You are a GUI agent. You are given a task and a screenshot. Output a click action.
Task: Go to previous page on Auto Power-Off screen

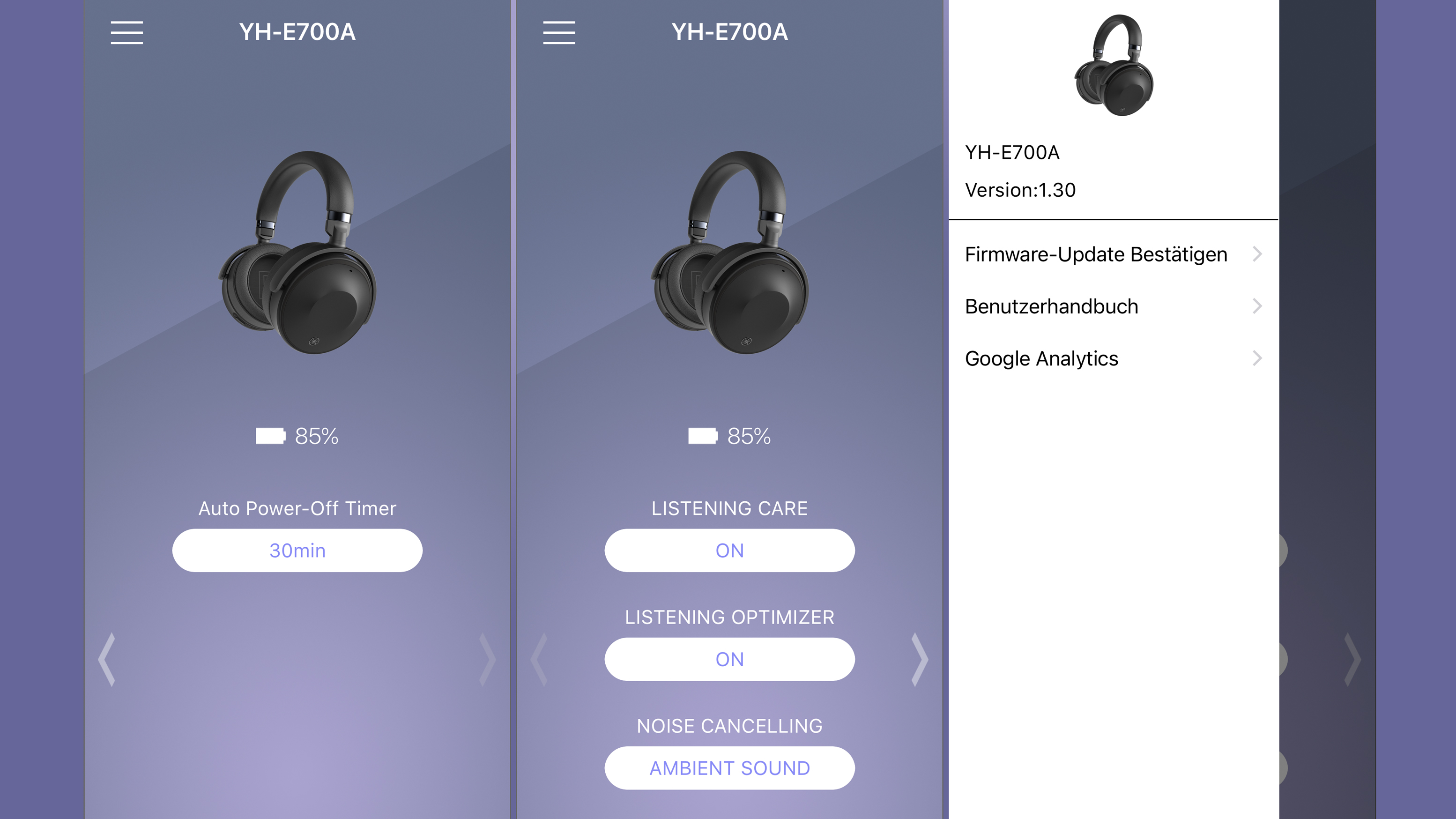106,659
